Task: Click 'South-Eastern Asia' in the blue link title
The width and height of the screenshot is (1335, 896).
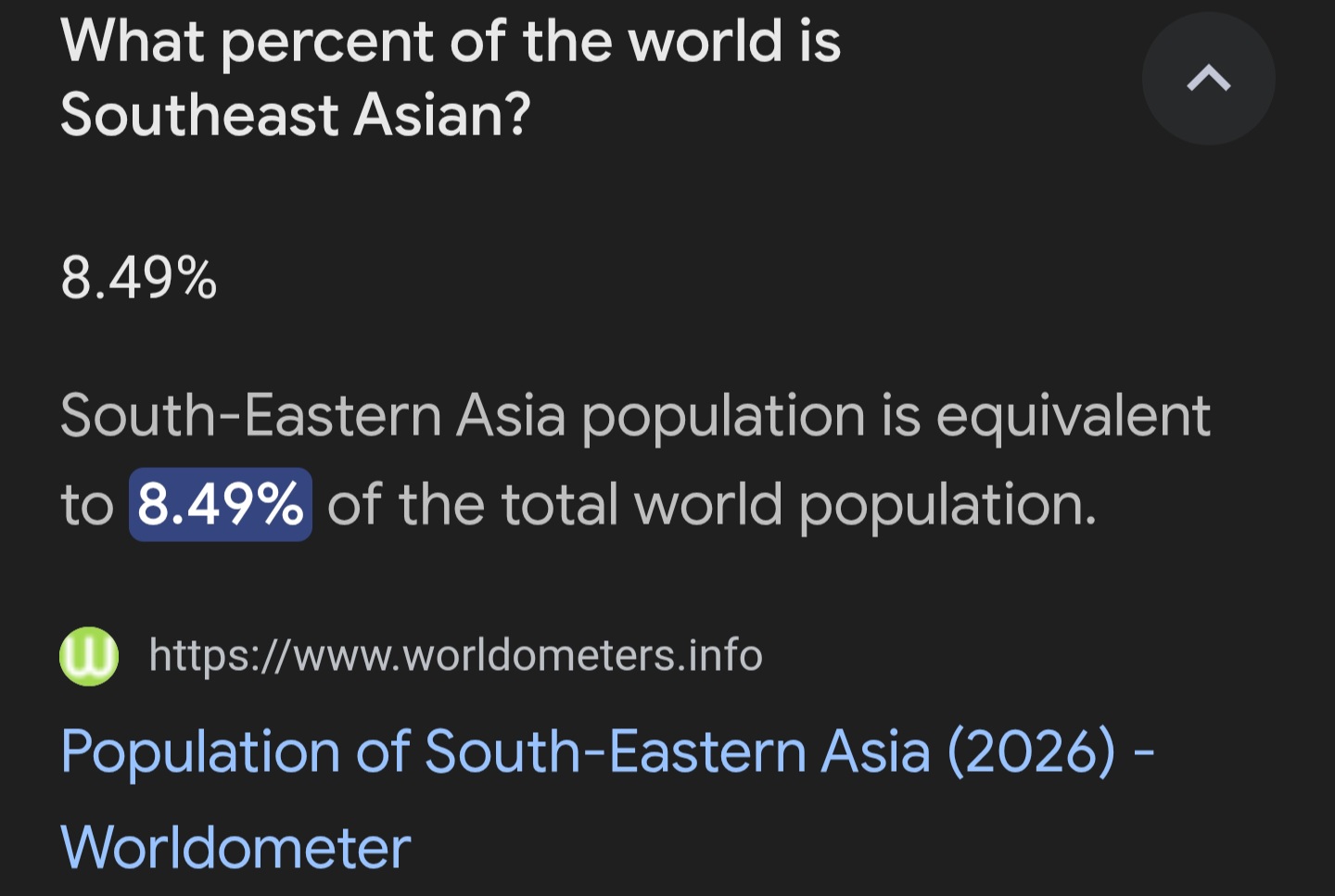Action: (x=677, y=751)
